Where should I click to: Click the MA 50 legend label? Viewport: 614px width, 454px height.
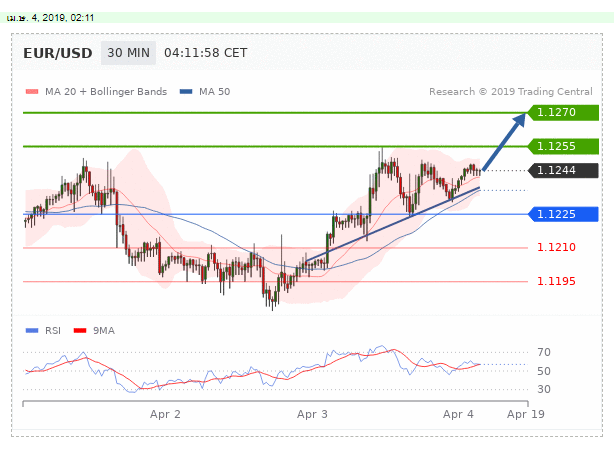click(x=215, y=92)
